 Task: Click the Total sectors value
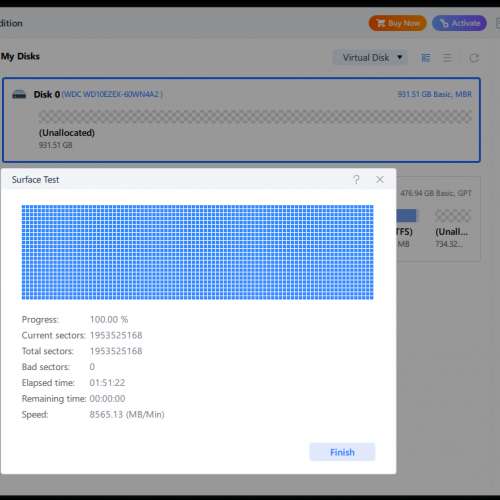pyautogui.click(x=116, y=351)
